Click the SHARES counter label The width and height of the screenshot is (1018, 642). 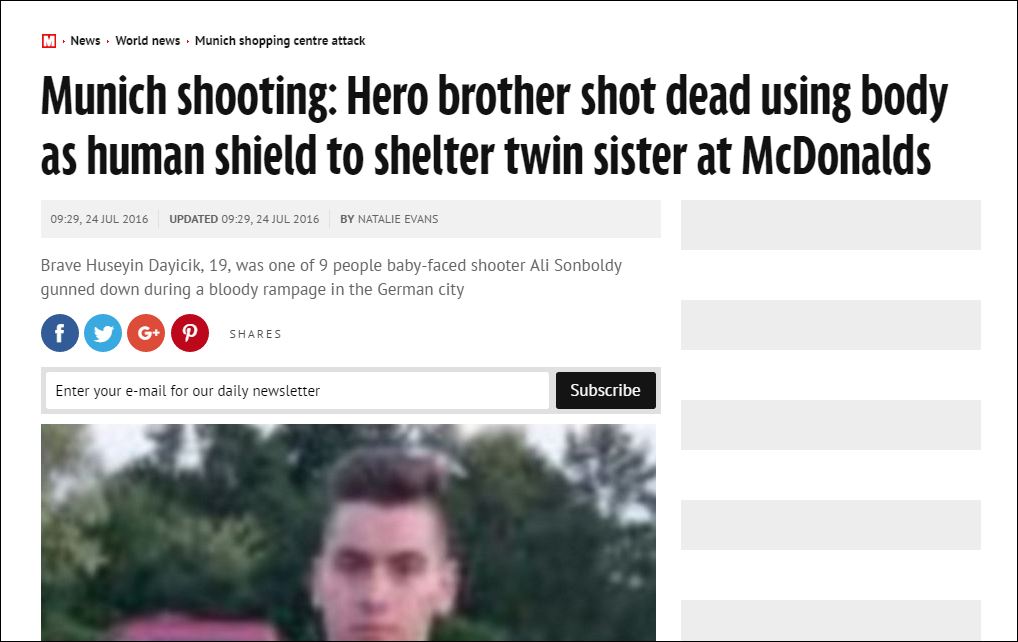pos(256,334)
